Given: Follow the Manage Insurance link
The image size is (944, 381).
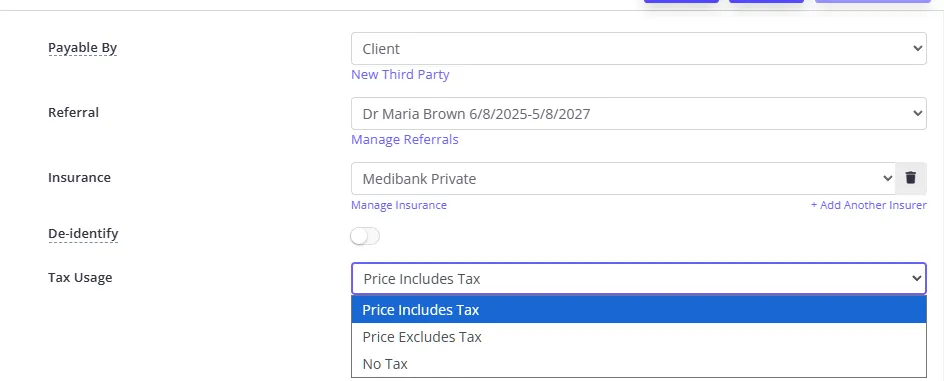Looking at the screenshot, I should pos(399,205).
